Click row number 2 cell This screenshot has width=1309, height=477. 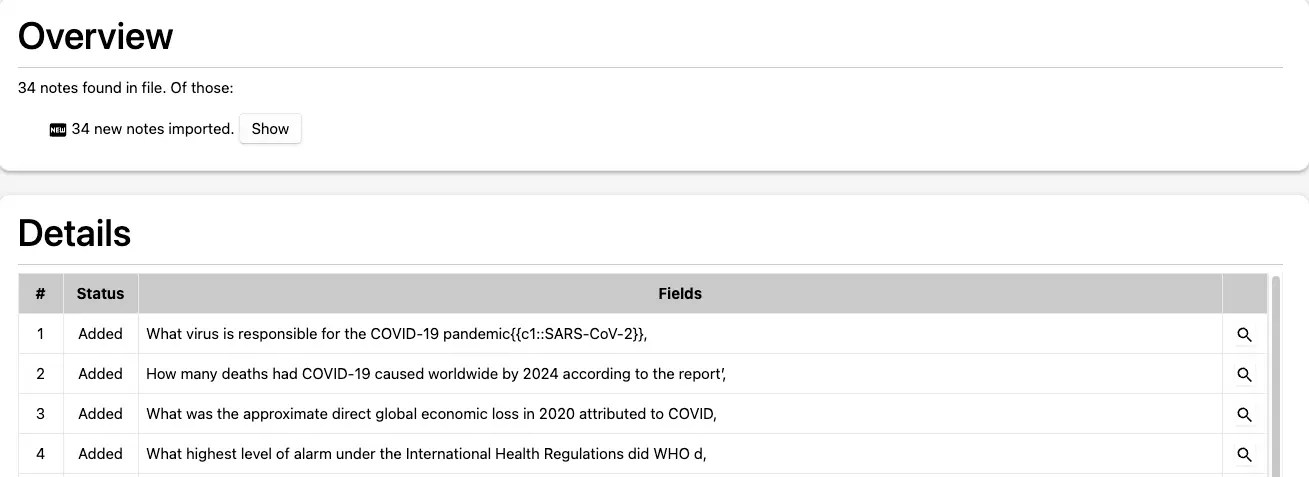point(41,374)
